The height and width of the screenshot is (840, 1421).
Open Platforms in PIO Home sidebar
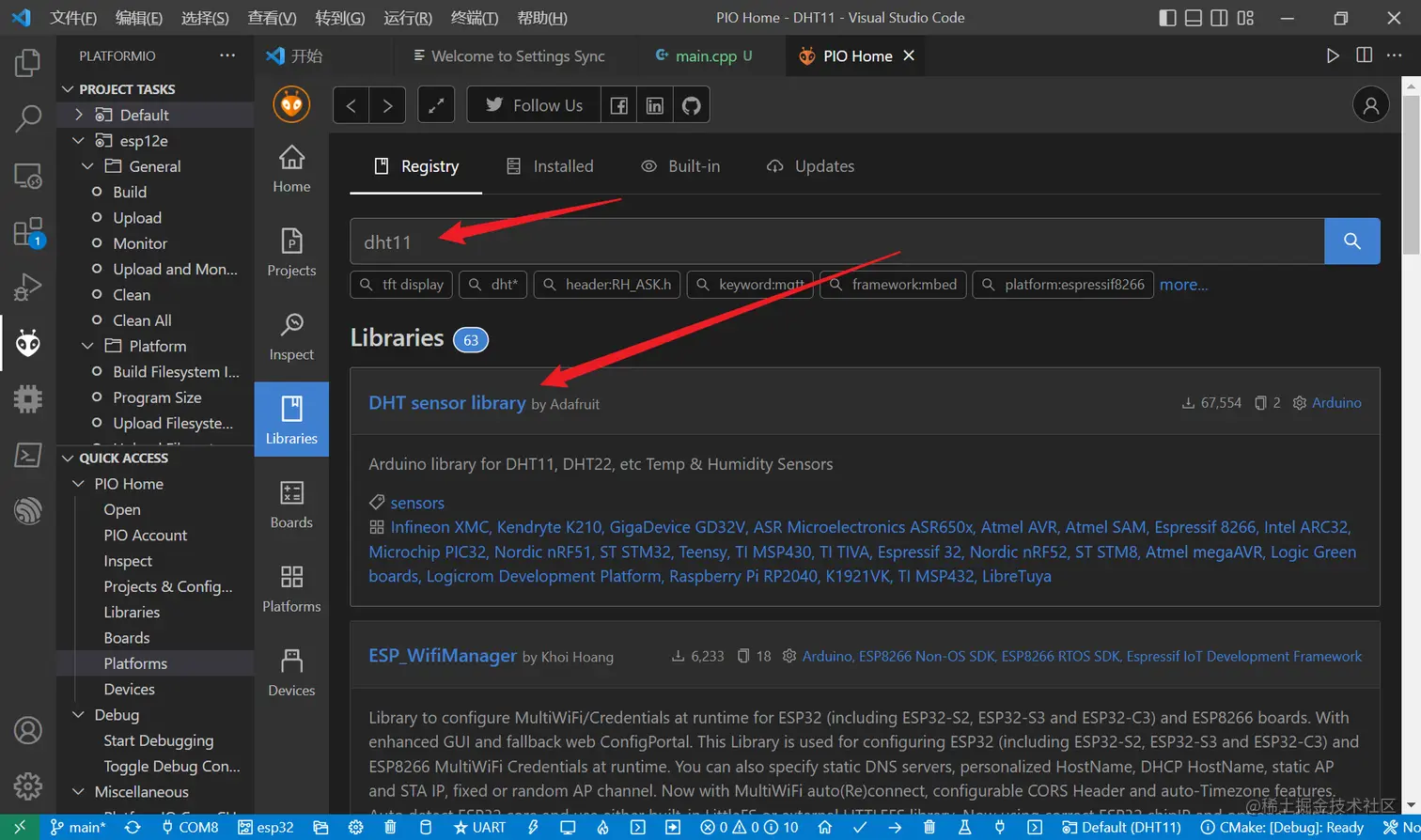(x=291, y=589)
